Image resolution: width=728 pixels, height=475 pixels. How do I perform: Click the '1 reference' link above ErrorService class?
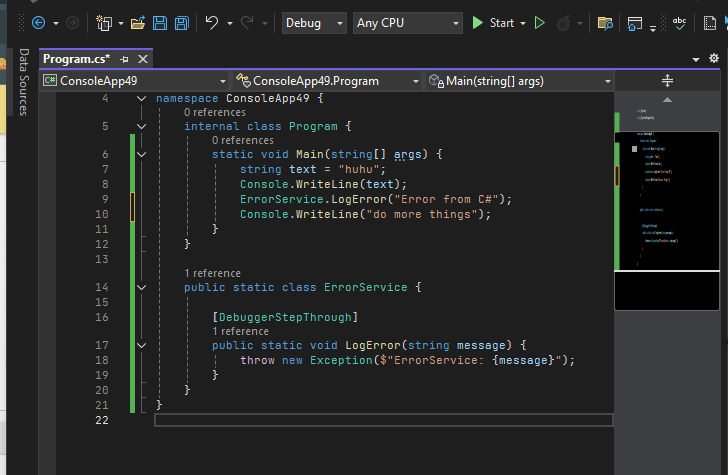[212, 273]
